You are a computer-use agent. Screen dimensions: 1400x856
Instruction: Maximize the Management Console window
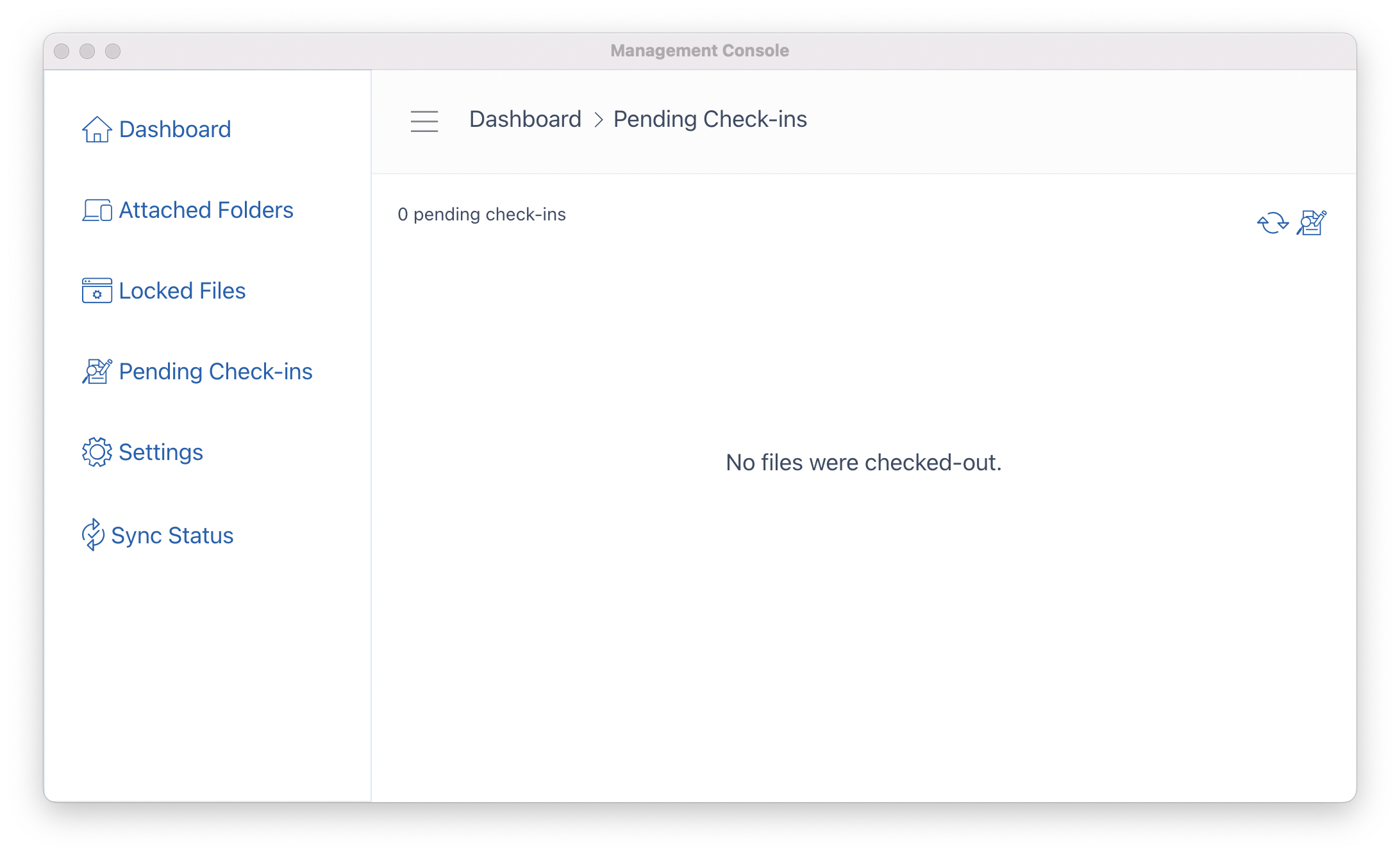point(113,51)
